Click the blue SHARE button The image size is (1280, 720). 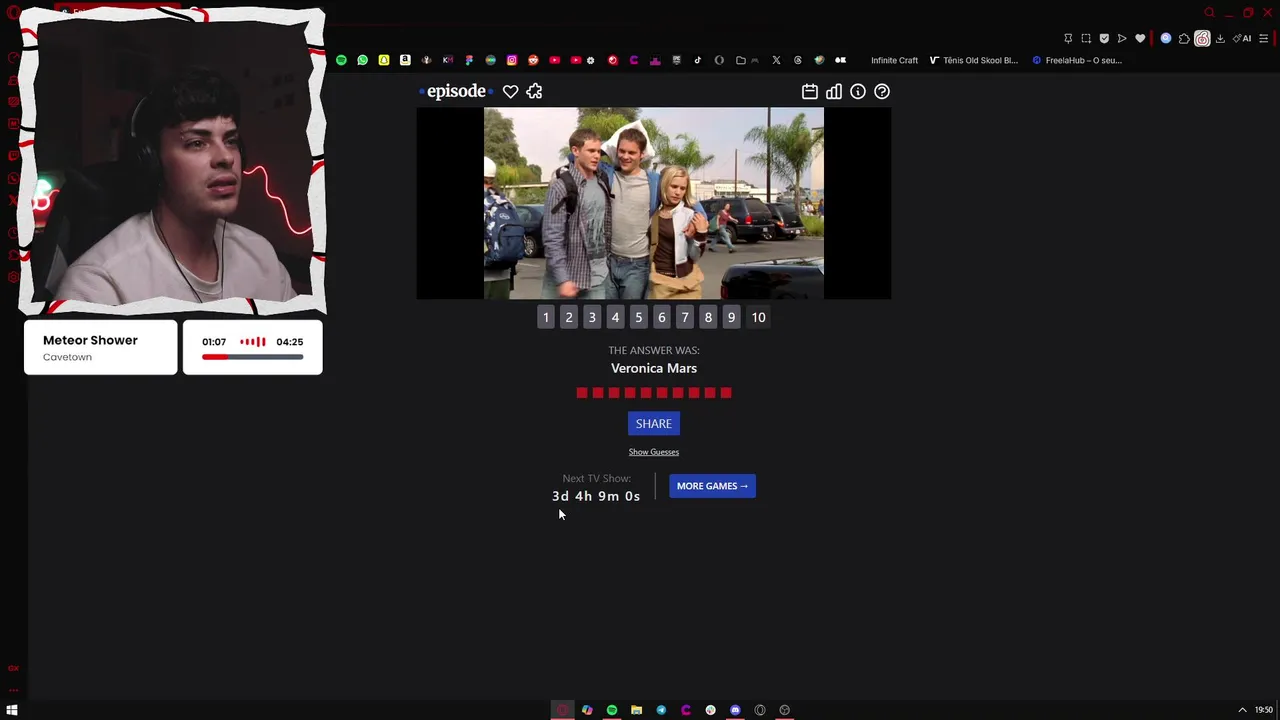coord(654,423)
